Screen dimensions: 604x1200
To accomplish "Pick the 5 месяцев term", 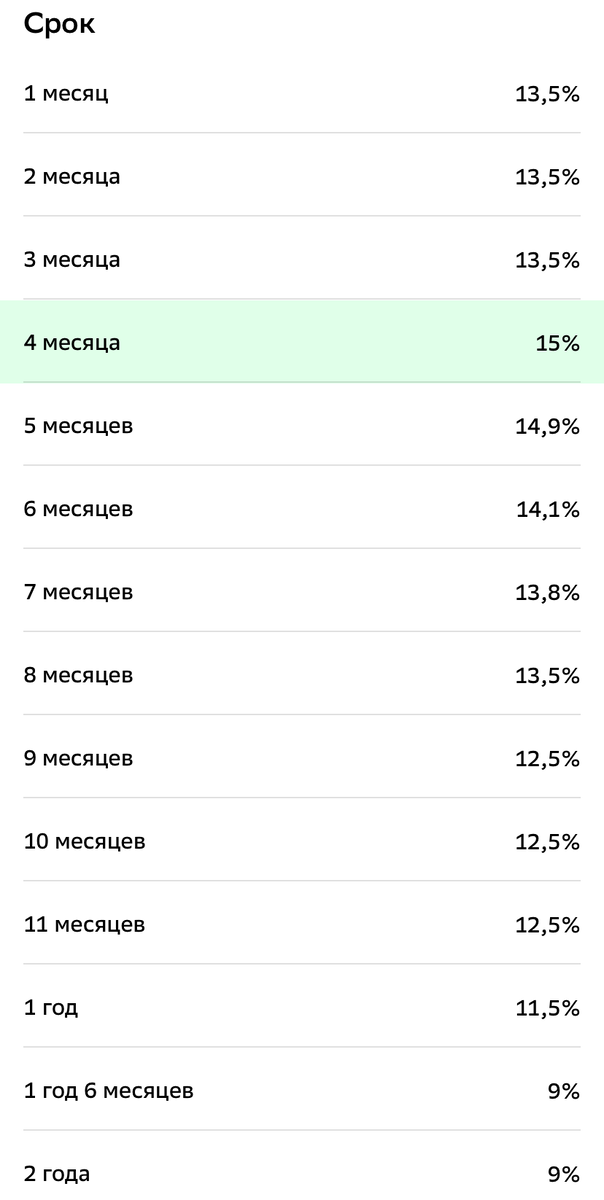I will pos(302,426).
